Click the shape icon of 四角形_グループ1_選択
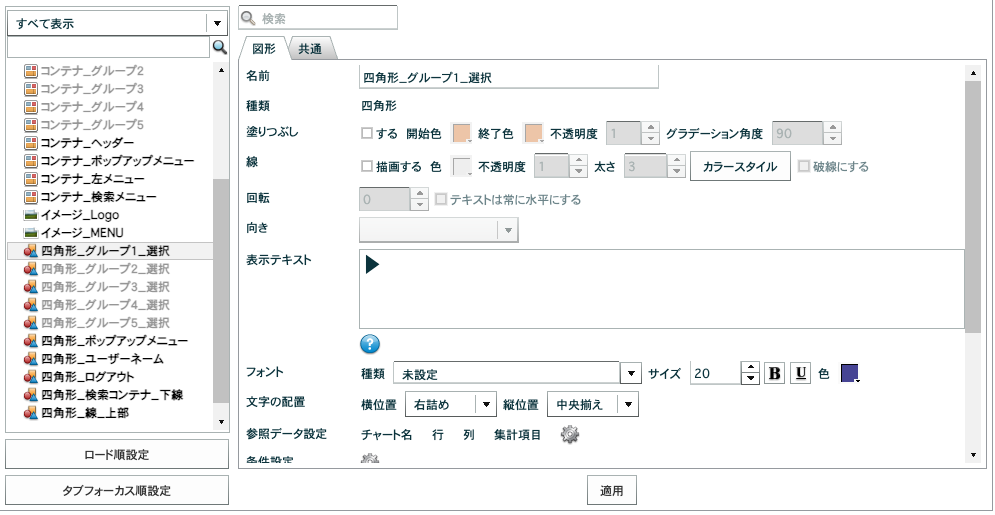Image resolution: width=995 pixels, height=515 pixels. [x=31, y=251]
